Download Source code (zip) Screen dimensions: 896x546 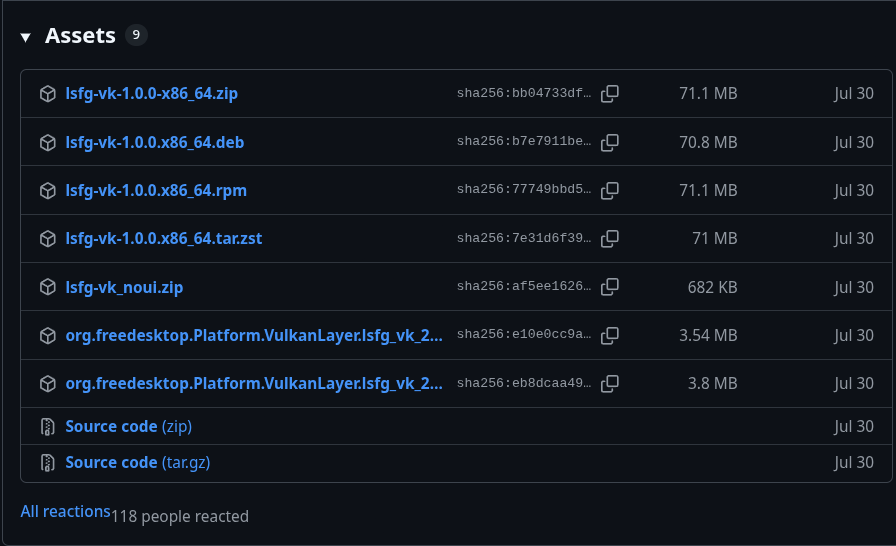[129, 427]
